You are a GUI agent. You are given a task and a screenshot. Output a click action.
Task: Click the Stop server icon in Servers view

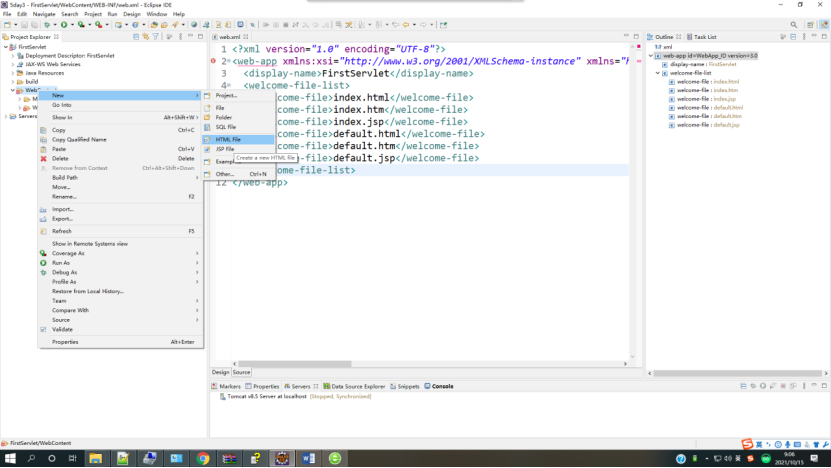(783, 386)
